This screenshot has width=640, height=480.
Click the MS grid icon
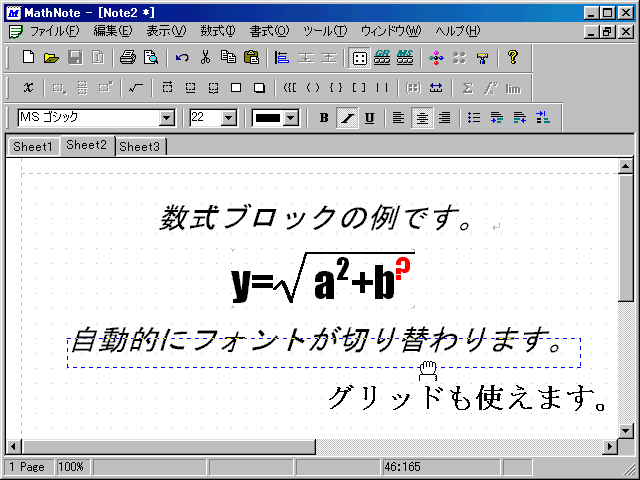[405, 58]
